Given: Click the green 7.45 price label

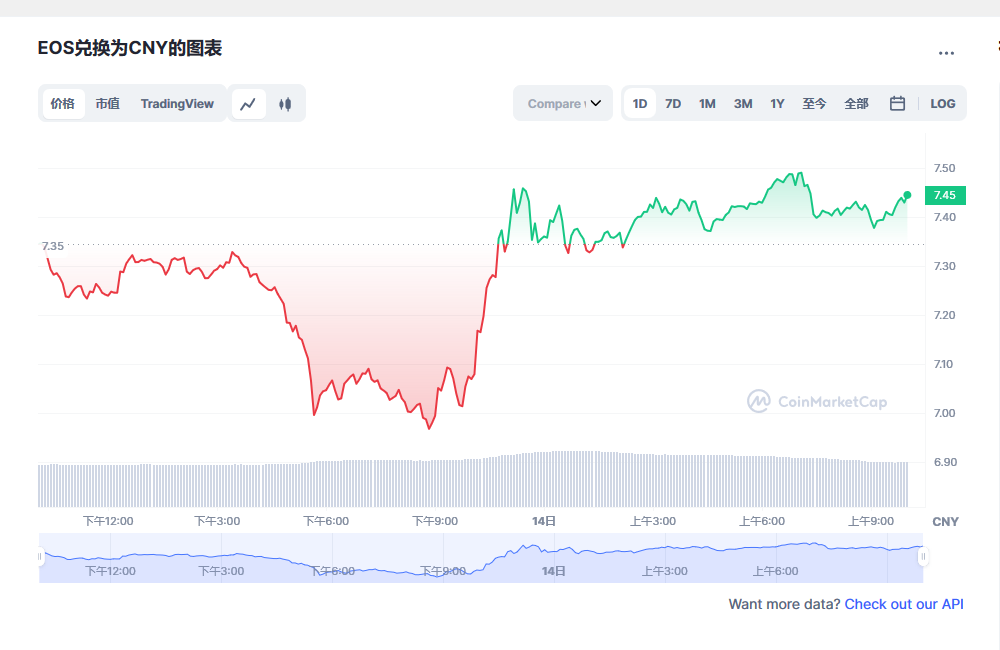Looking at the screenshot, I should coord(943,196).
